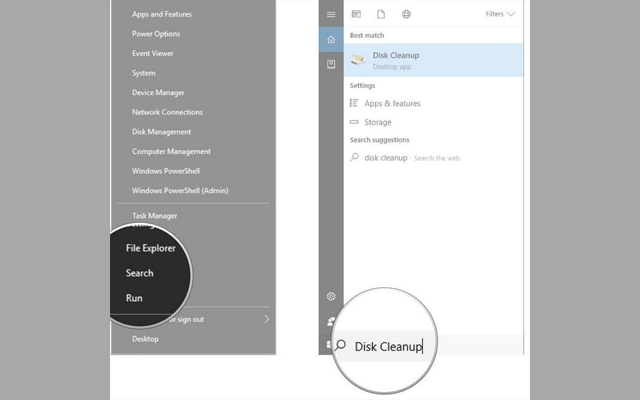This screenshot has height=400, width=640.
Task: Select Device Manager menu item
Action: tap(158, 93)
